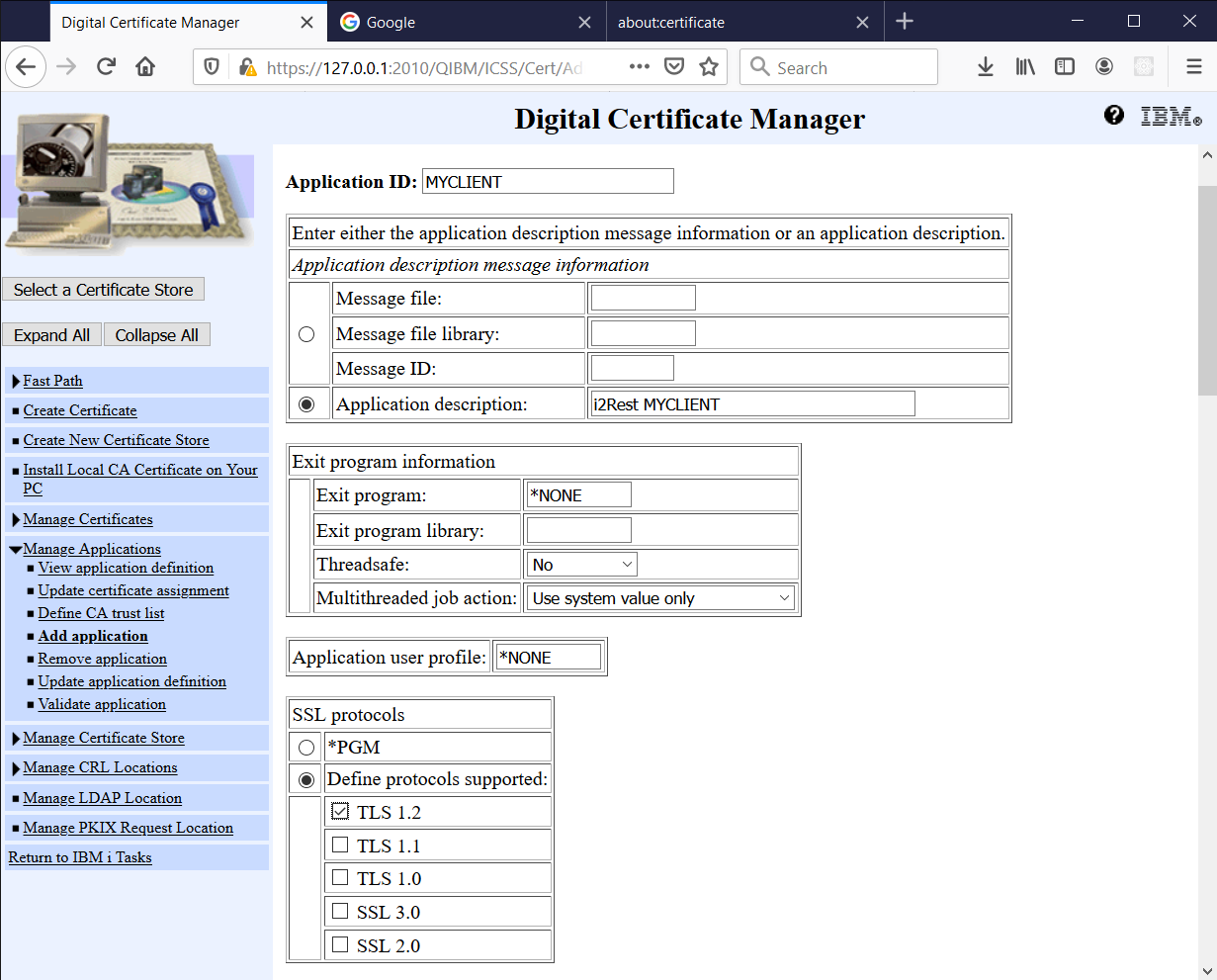Open the Create Certificate link
The height and width of the screenshot is (980, 1217).
(x=80, y=410)
